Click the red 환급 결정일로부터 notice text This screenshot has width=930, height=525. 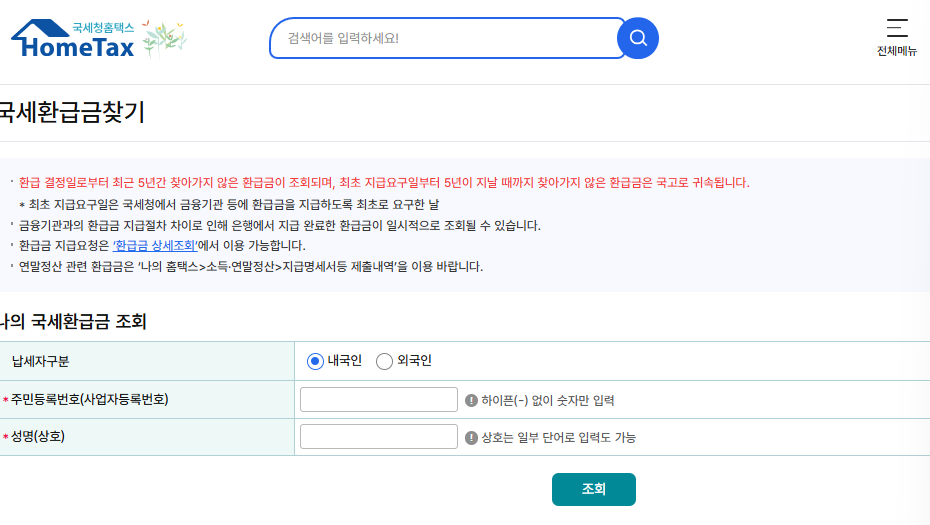point(384,183)
